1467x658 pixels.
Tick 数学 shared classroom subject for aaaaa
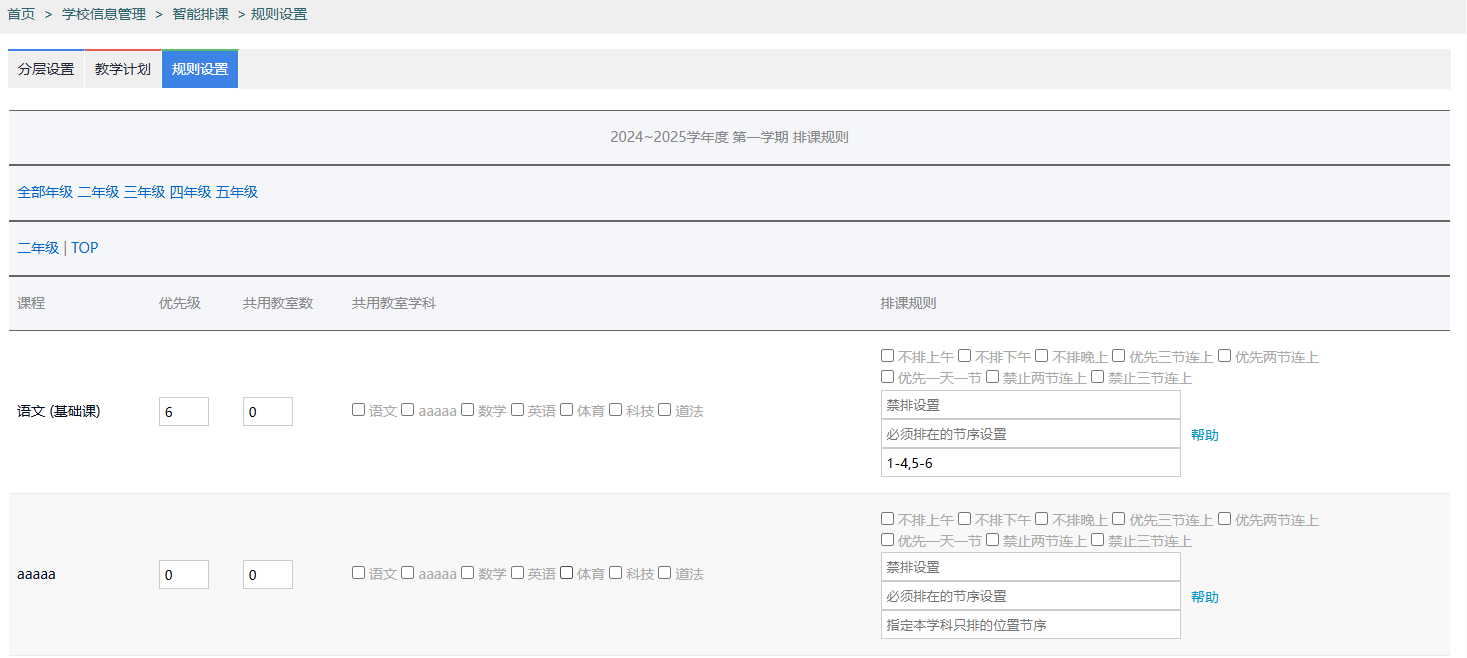(468, 573)
